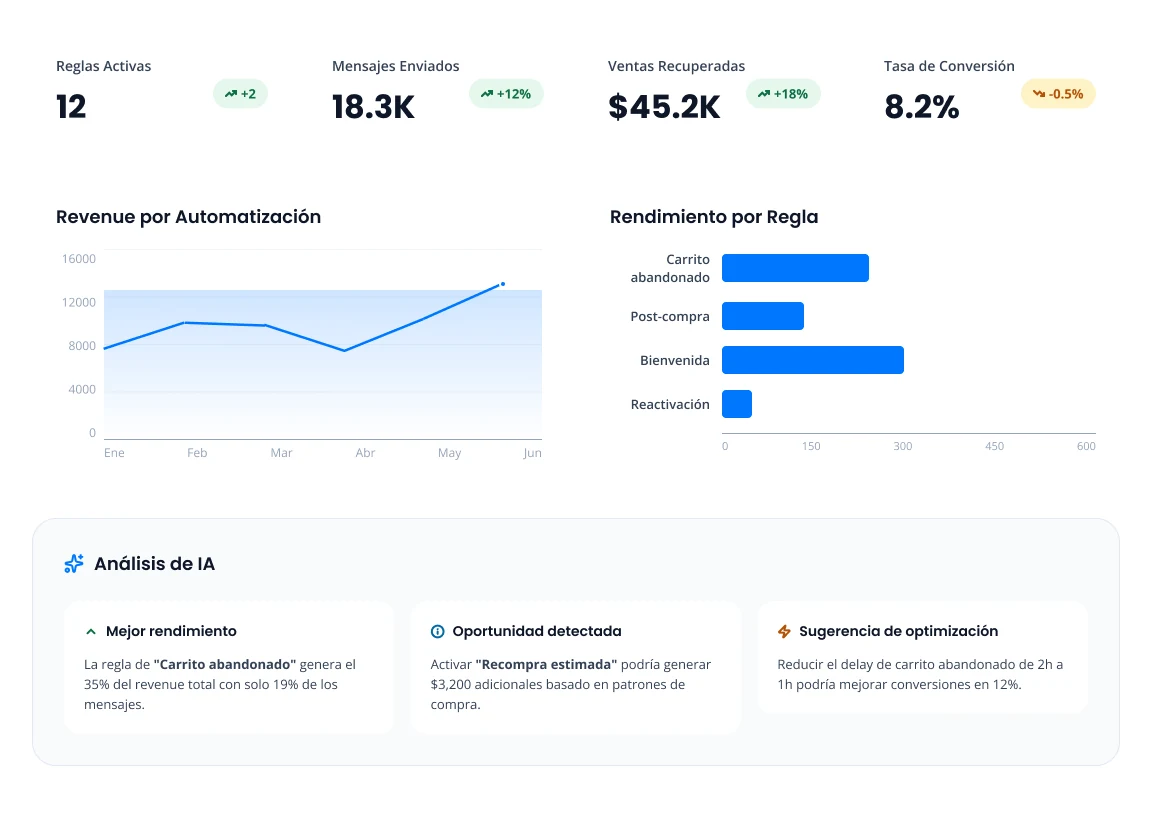This screenshot has height=813, width=1152.
Task: Click the 600 tick label on bar chart axis
Action: pyautogui.click(x=1086, y=447)
